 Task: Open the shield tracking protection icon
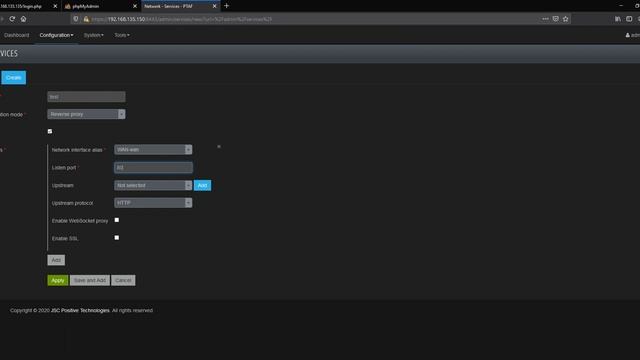pos(76,19)
